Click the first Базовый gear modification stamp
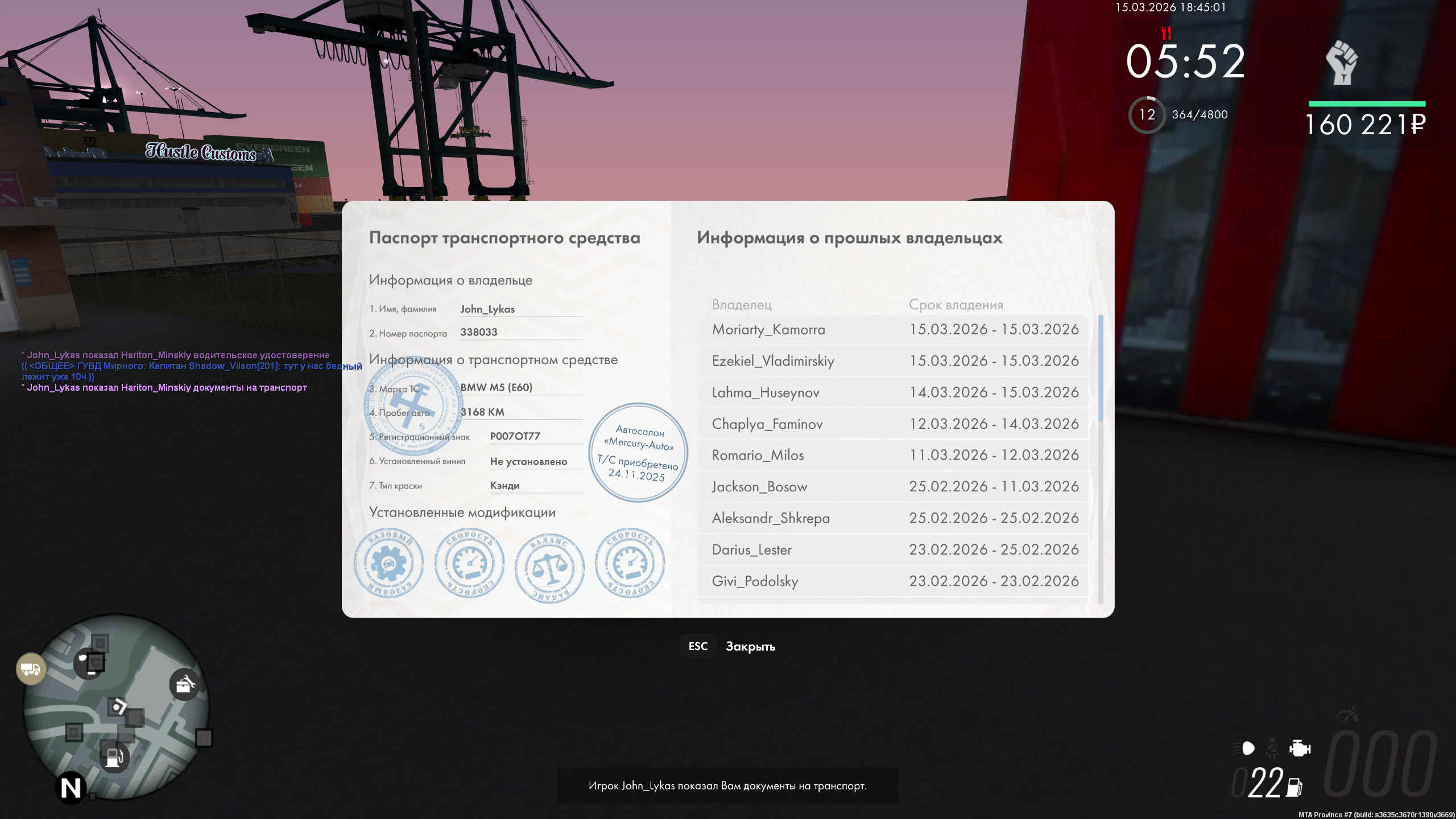The width and height of the screenshot is (1456, 819). pyautogui.click(x=388, y=563)
